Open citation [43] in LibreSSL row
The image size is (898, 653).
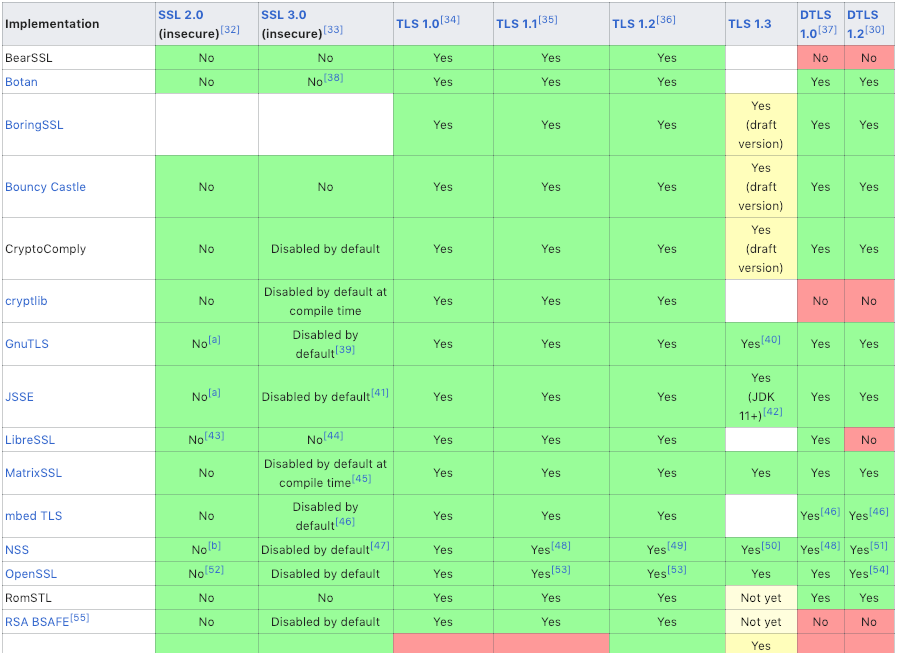214,435
